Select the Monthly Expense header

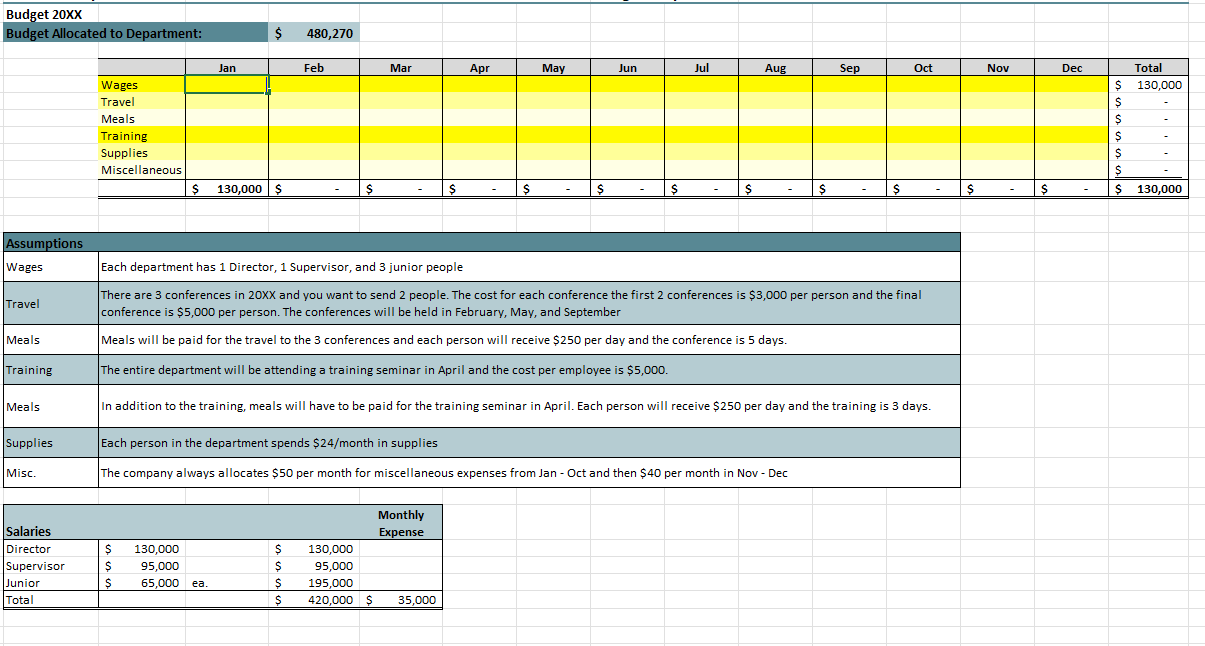tap(400, 523)
